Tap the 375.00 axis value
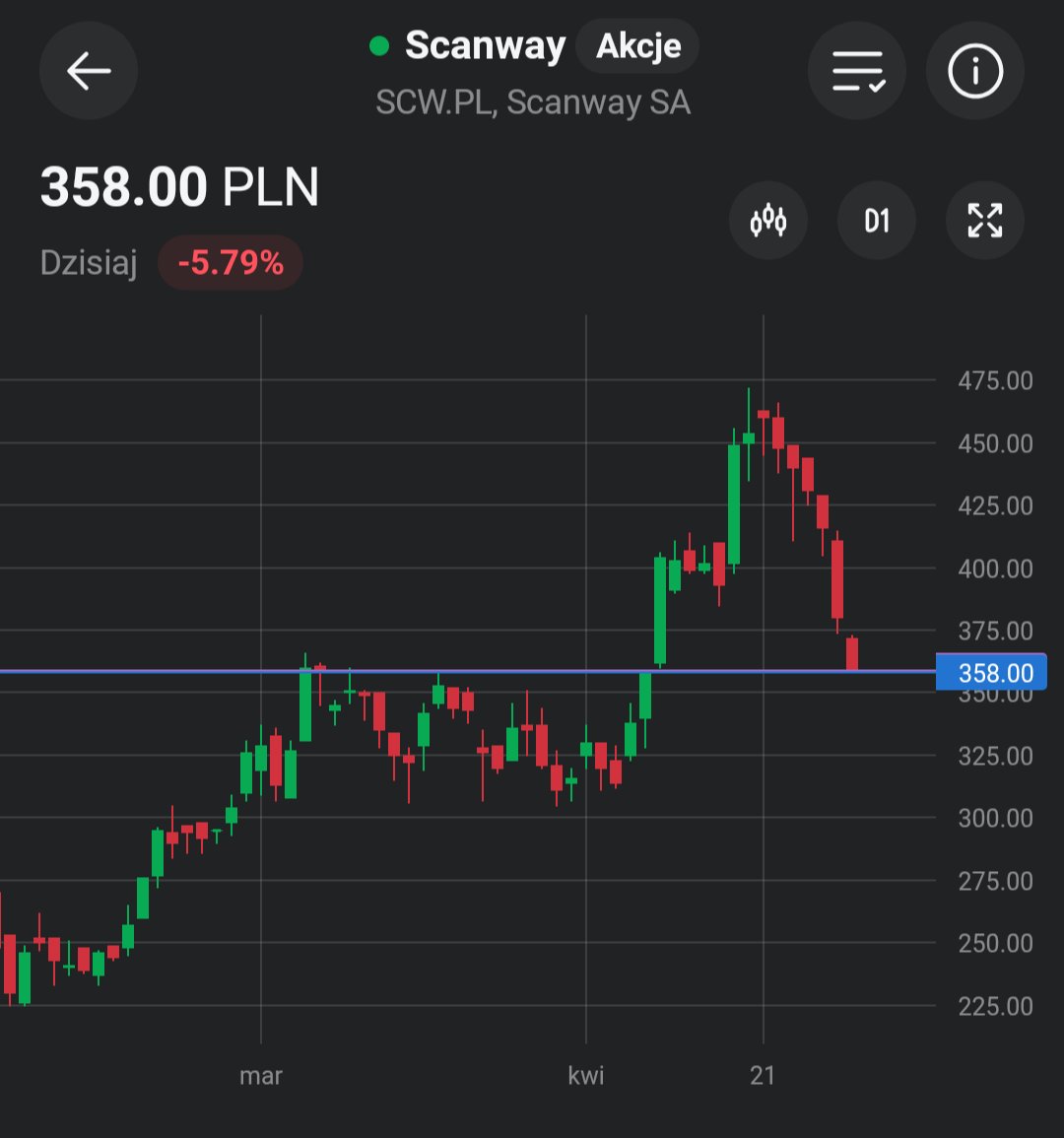Screen dimensions: 1064x1138 click(x=995, y=631)
